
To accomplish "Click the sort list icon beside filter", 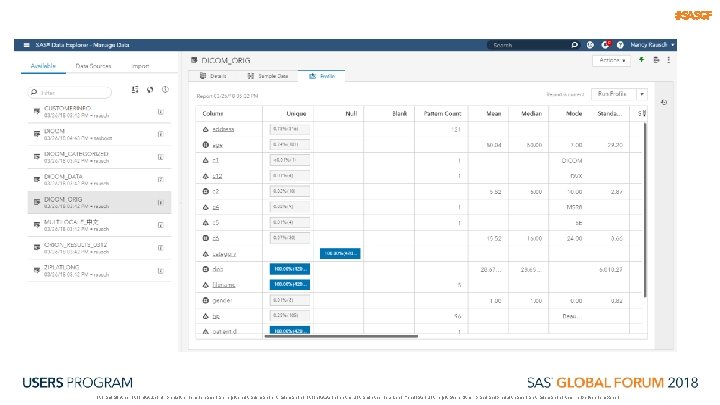I will click(x=135, y=90).
